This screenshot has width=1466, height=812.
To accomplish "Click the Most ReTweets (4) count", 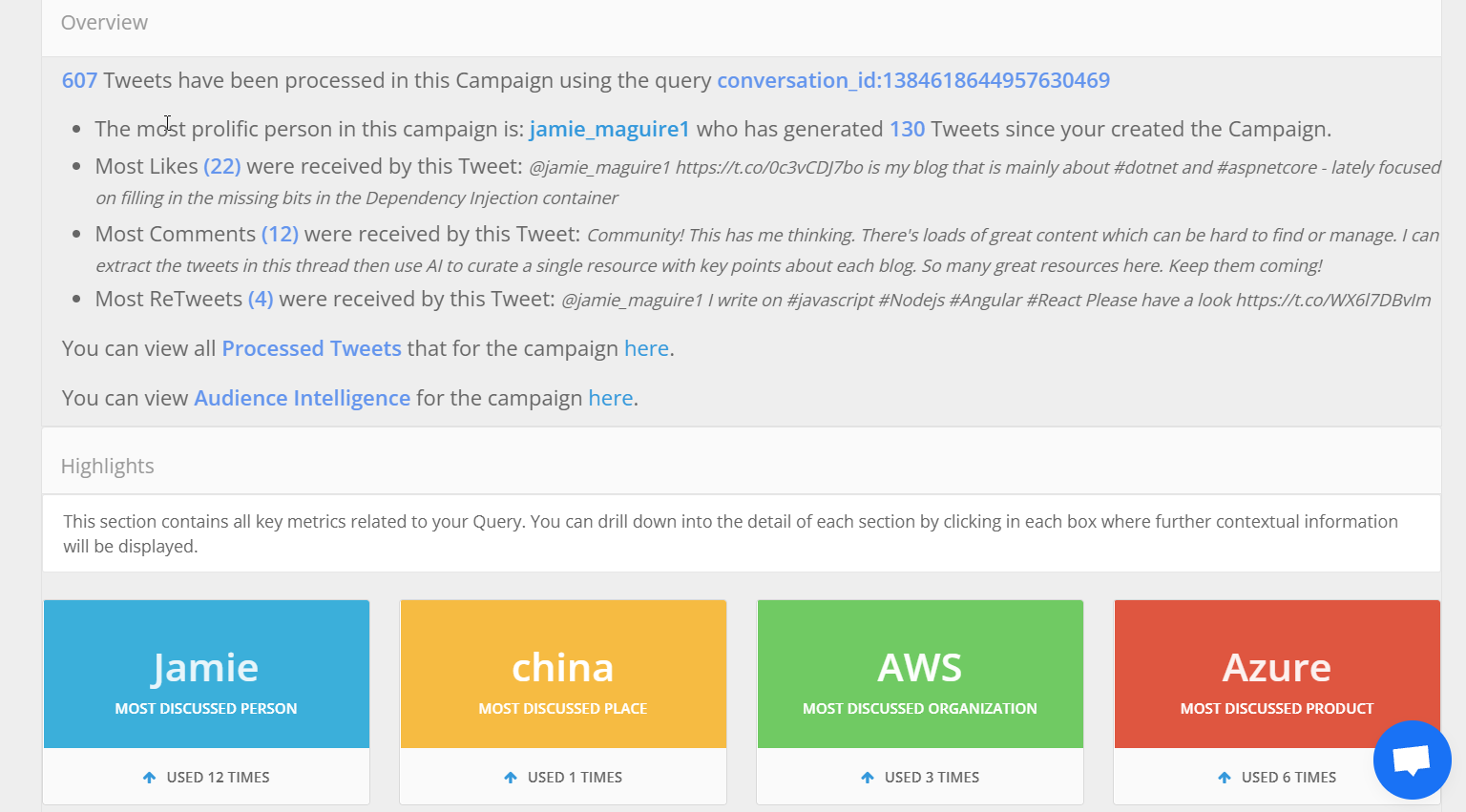I will point(261,299).
